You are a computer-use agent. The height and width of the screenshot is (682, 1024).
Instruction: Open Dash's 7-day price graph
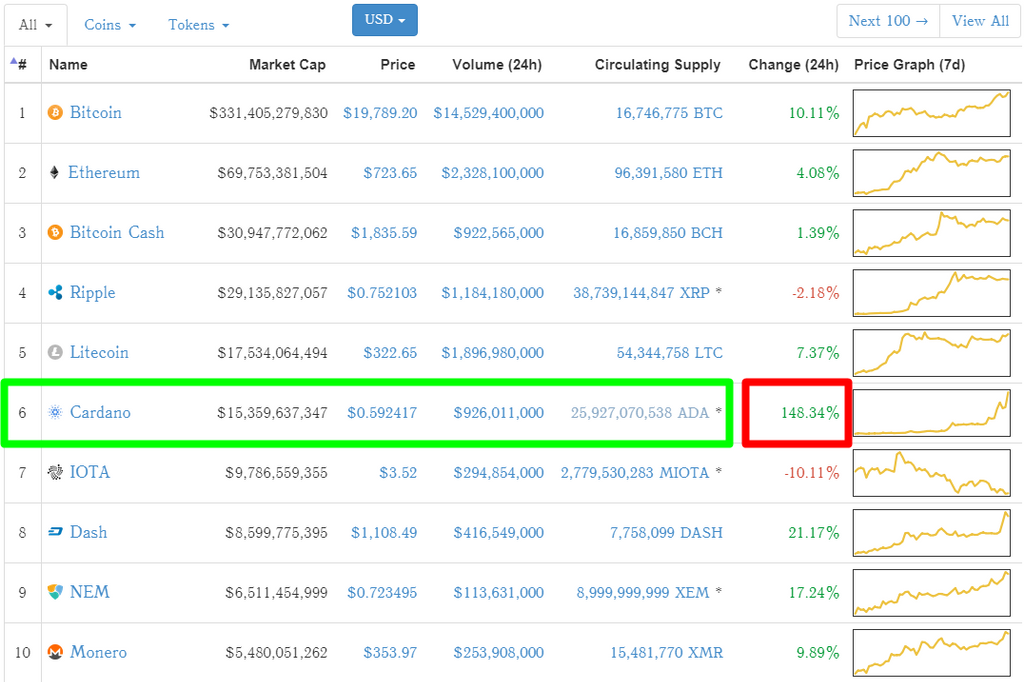pyautogui.click(x=932, y=532)
